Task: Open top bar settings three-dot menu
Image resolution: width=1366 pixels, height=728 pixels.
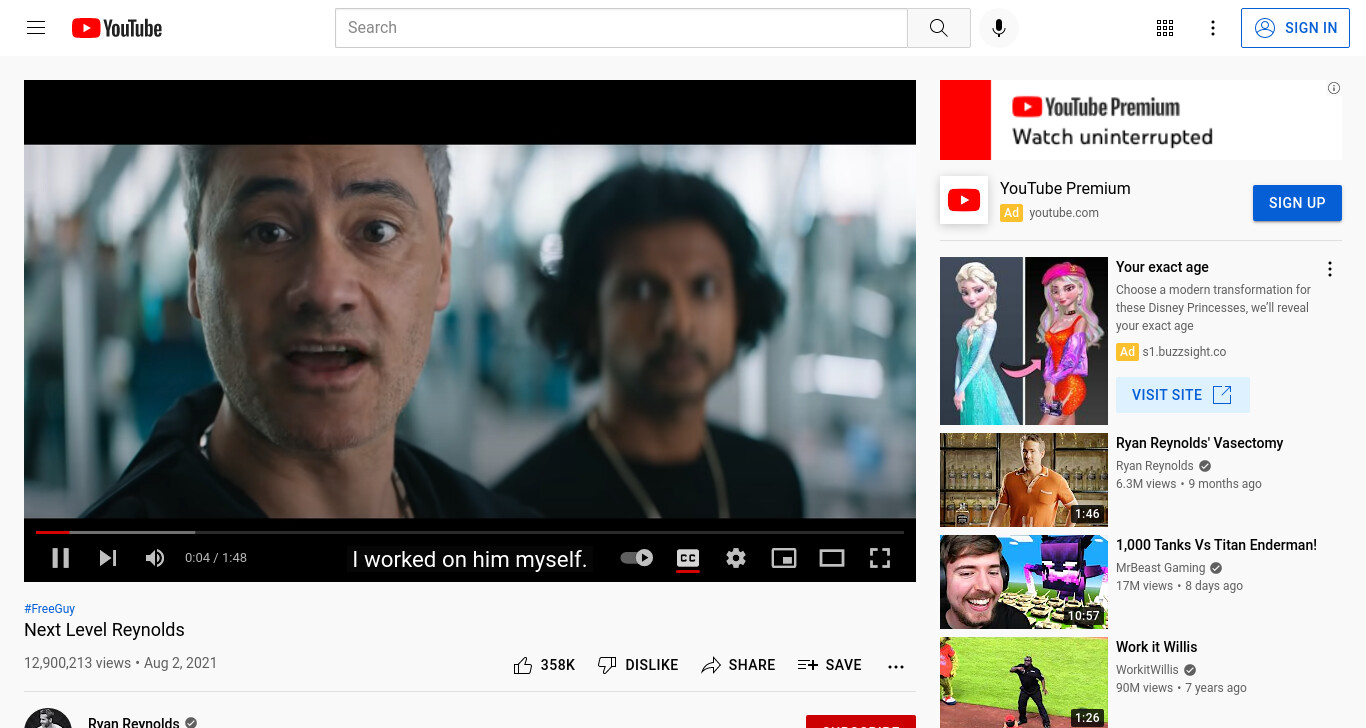Action: click(x=1213, y=28)
